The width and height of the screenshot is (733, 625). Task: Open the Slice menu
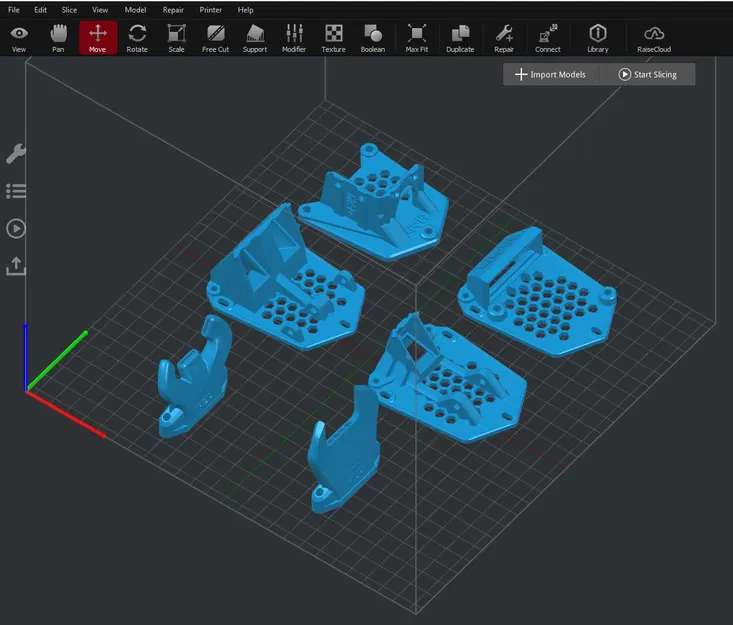pyautogui.click(x=69, y=10)
